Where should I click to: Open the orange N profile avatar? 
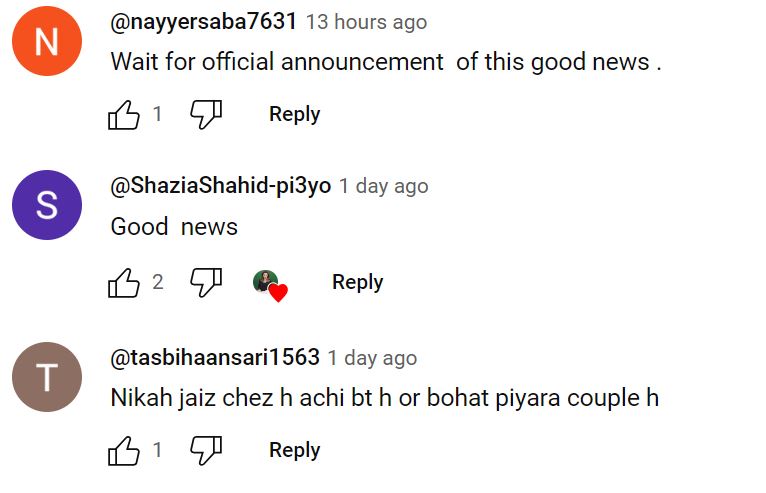coord(47,41)
